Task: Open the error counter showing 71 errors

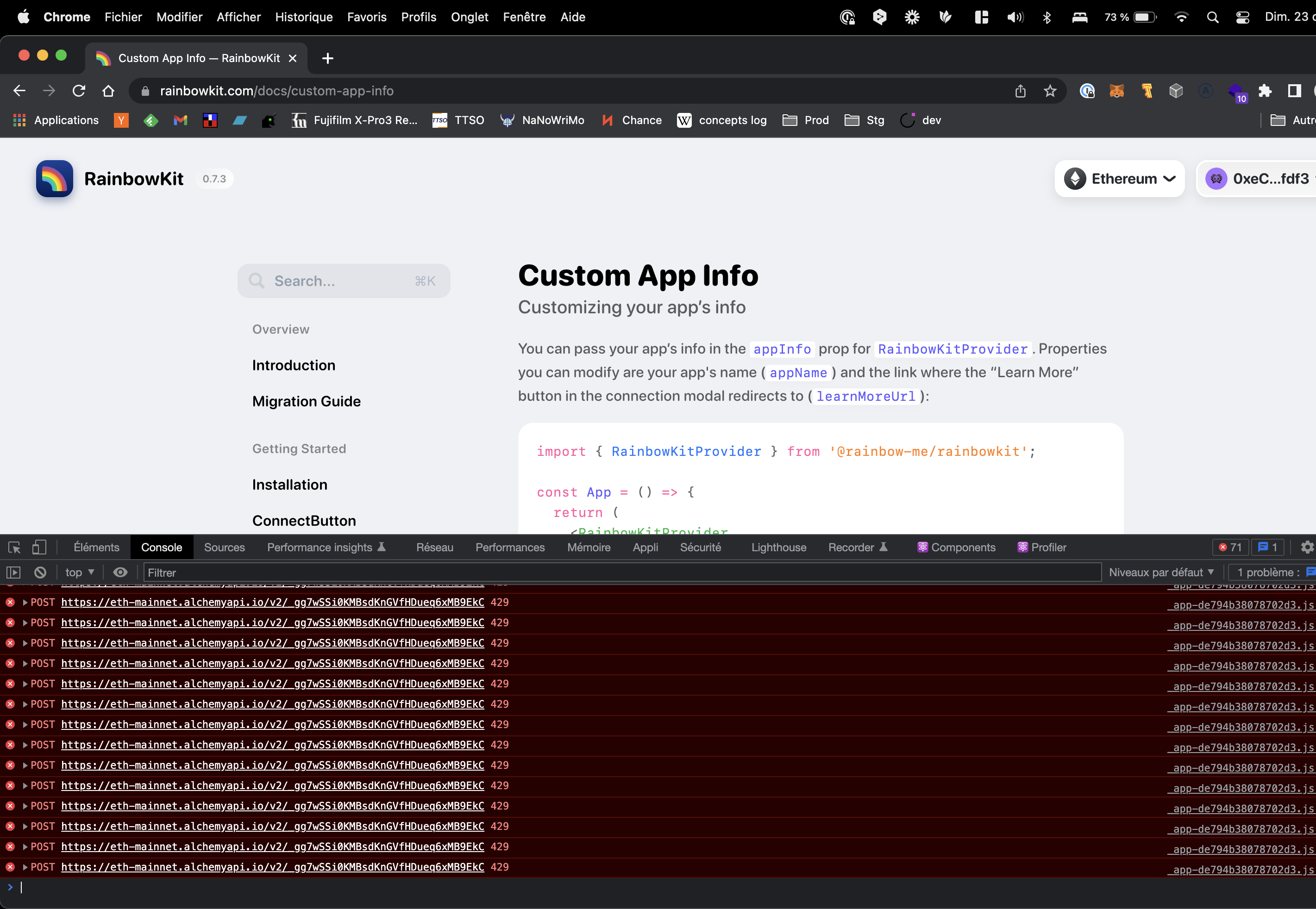Action: [x=1230, y=548]
